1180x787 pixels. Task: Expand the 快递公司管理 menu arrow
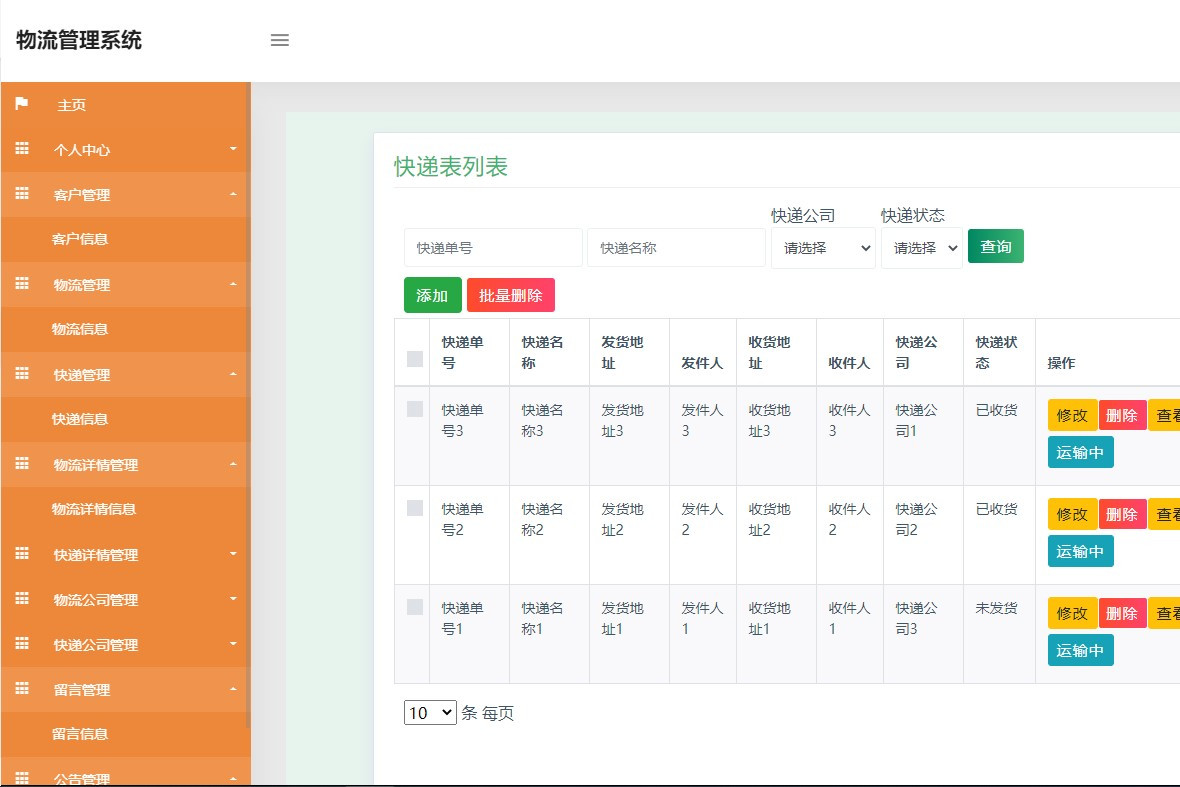point(233,644)
